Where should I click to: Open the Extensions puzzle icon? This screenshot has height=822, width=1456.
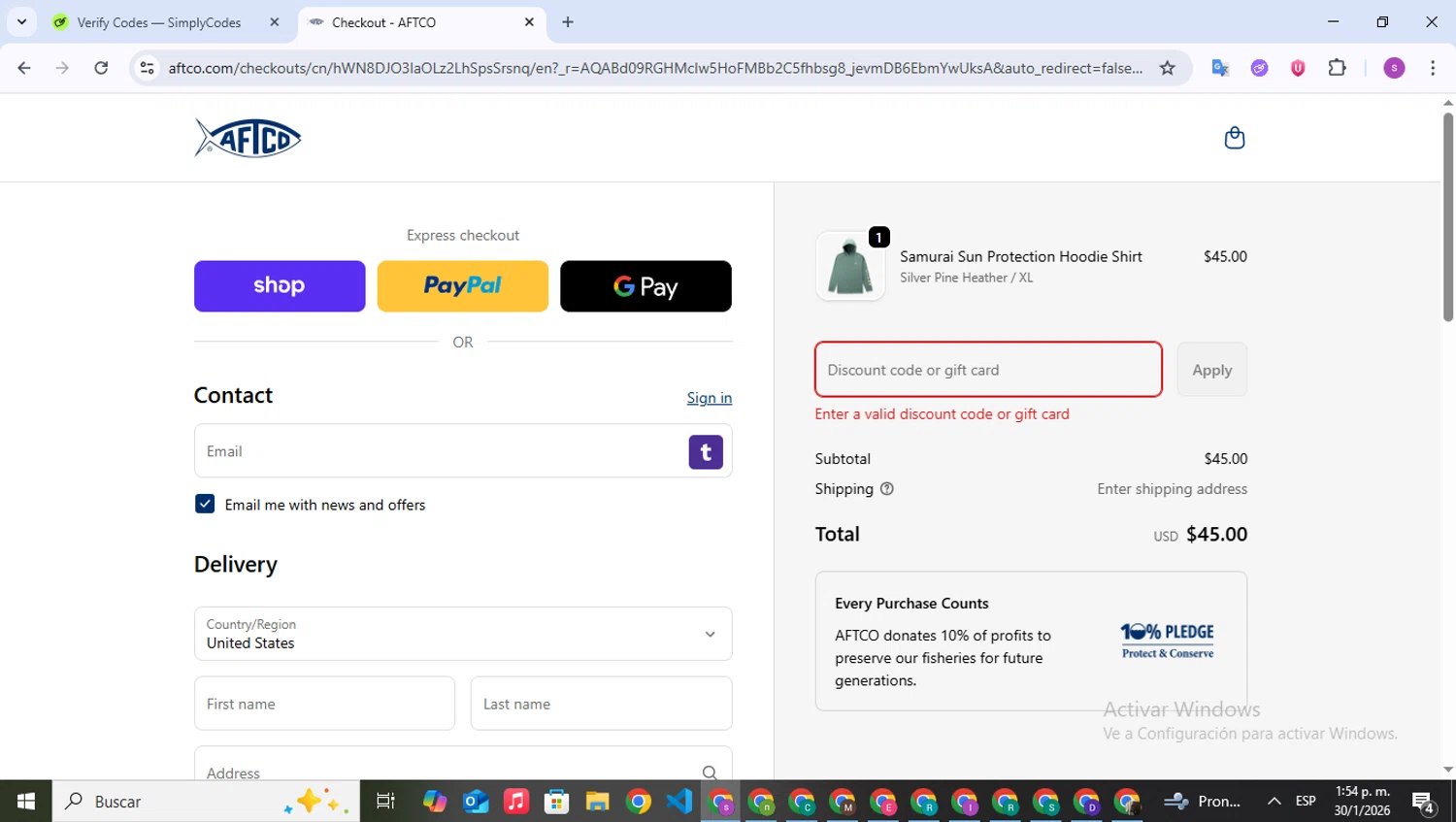pyautogui.click(x=1337, y=68)
